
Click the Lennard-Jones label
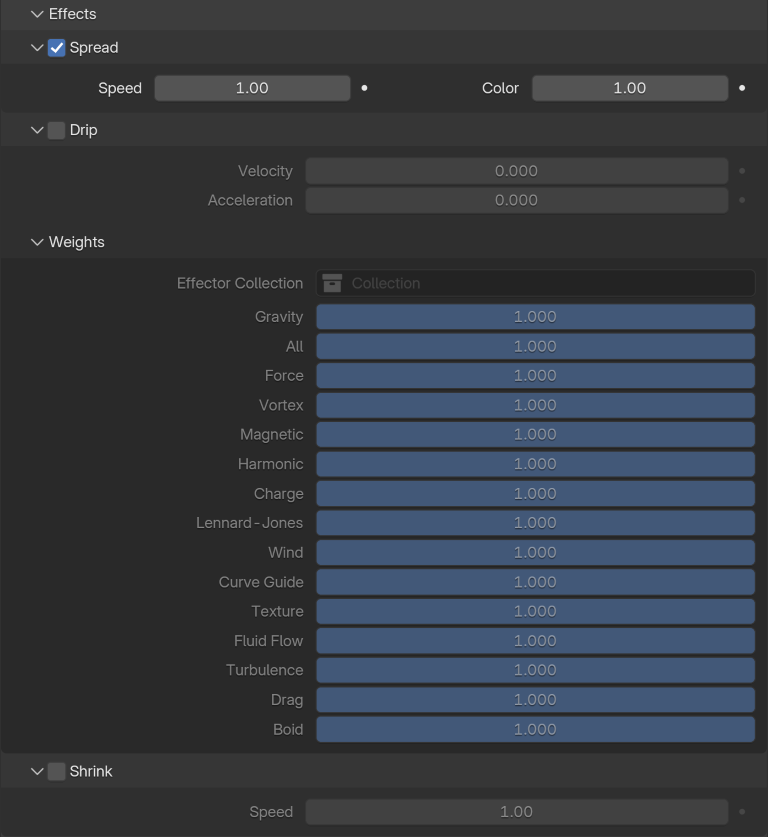click(x=249, y=523)
